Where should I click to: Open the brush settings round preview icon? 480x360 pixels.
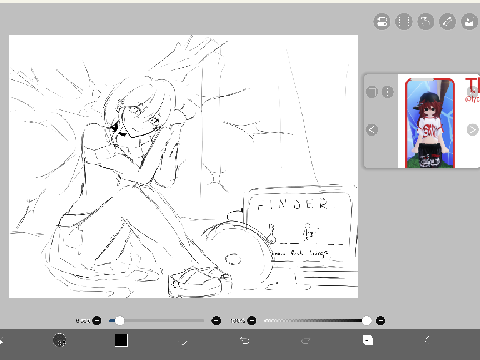tap(60, 340)
